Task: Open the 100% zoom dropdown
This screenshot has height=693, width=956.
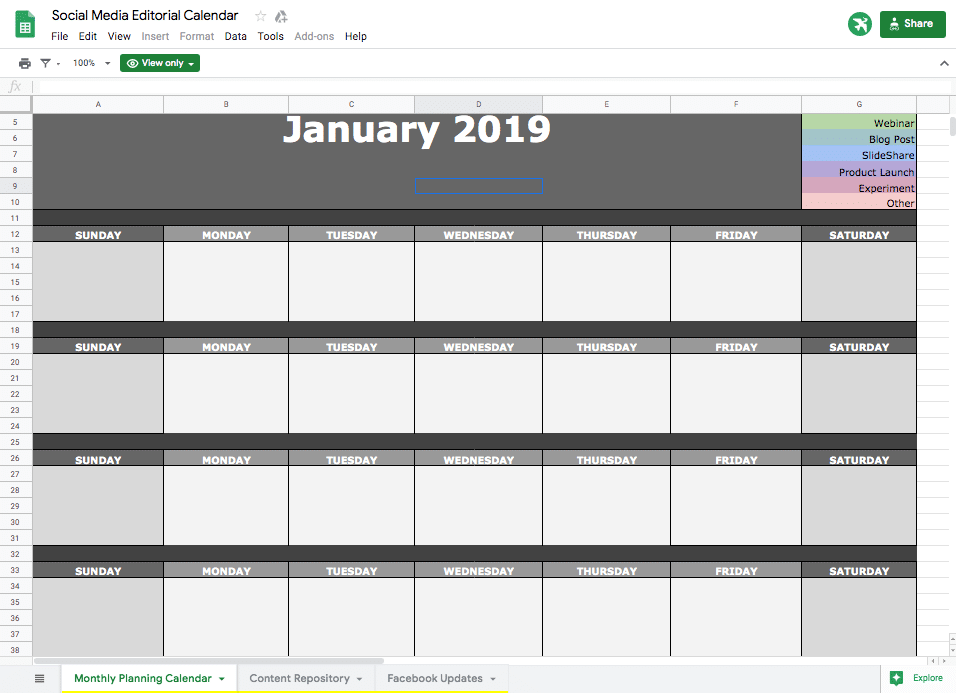Action: pos(91,63)
